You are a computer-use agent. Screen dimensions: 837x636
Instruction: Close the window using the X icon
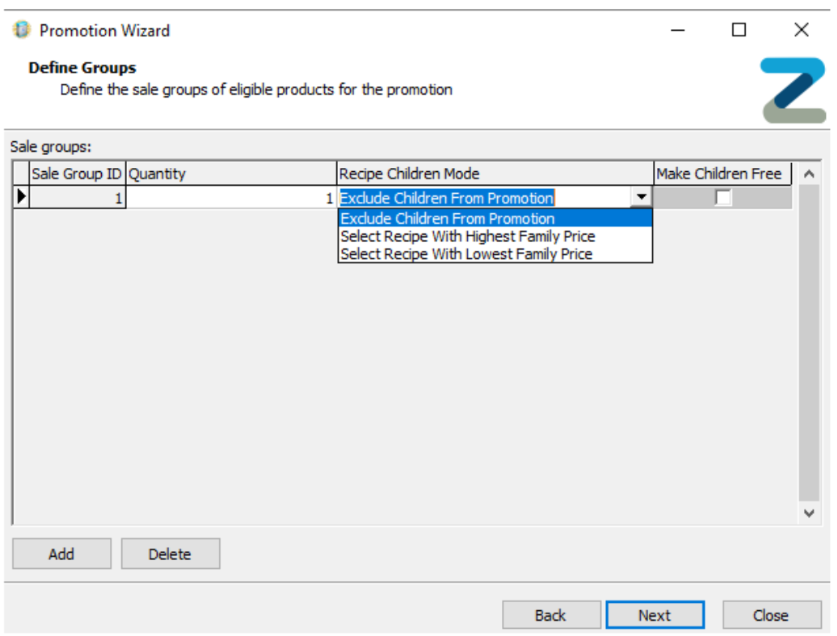point(801,30)
